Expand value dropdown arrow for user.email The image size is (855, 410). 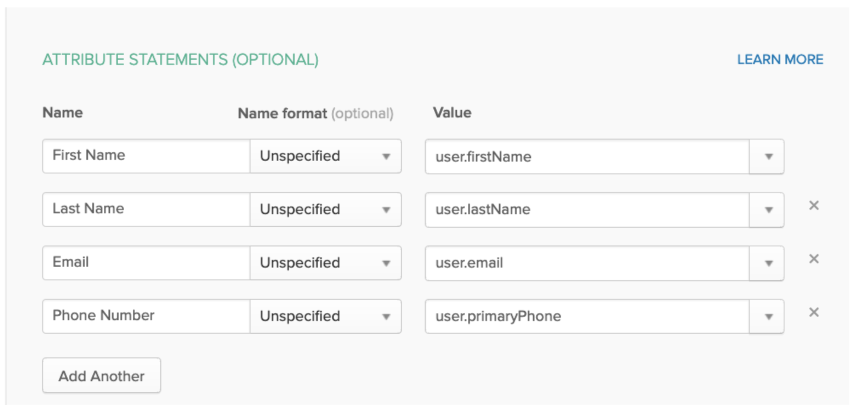click(767, 263)
